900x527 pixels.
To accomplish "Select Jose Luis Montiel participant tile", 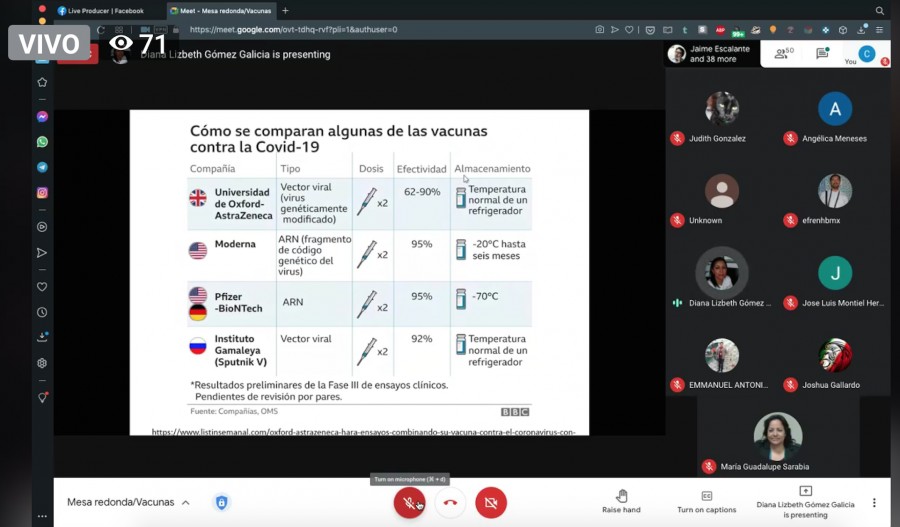I will coord(835,280).
